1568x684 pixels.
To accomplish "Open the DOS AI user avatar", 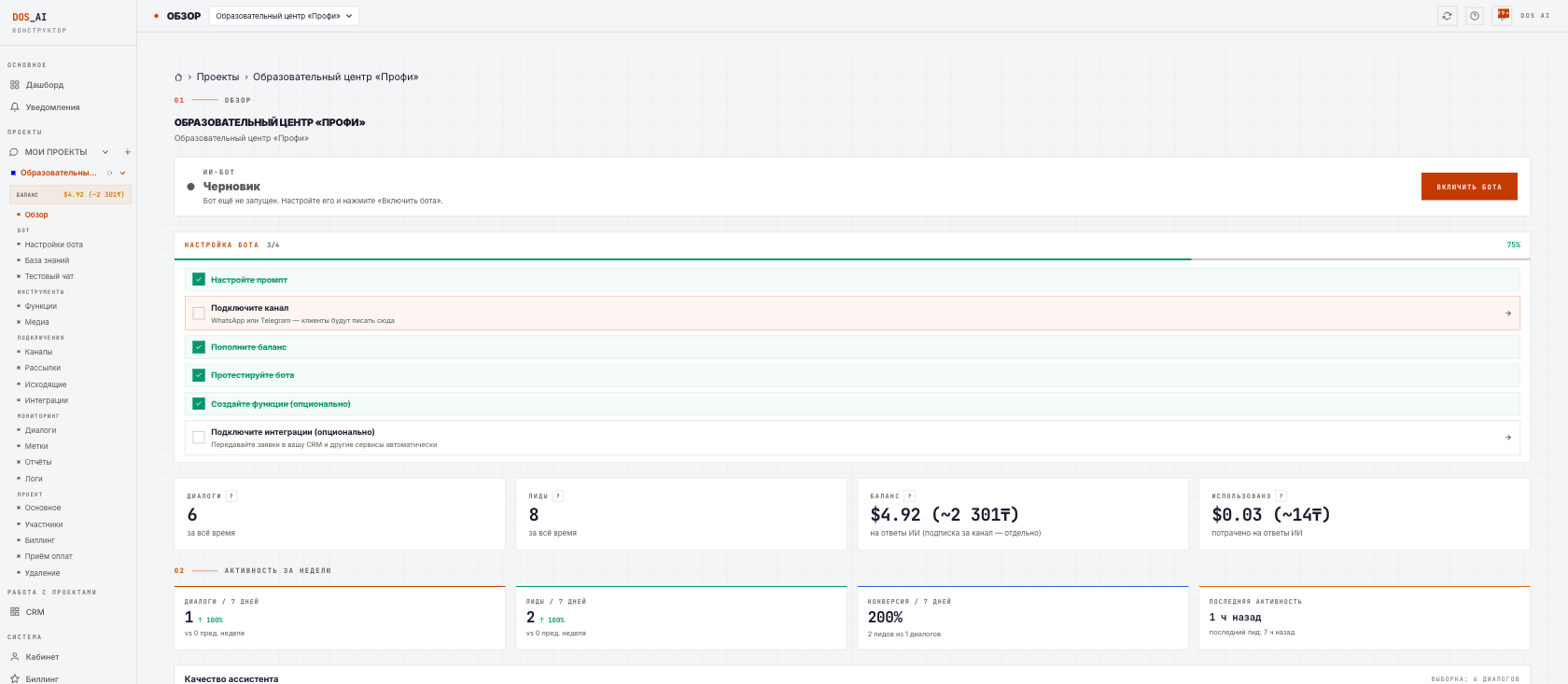I will click(1503, 16).
